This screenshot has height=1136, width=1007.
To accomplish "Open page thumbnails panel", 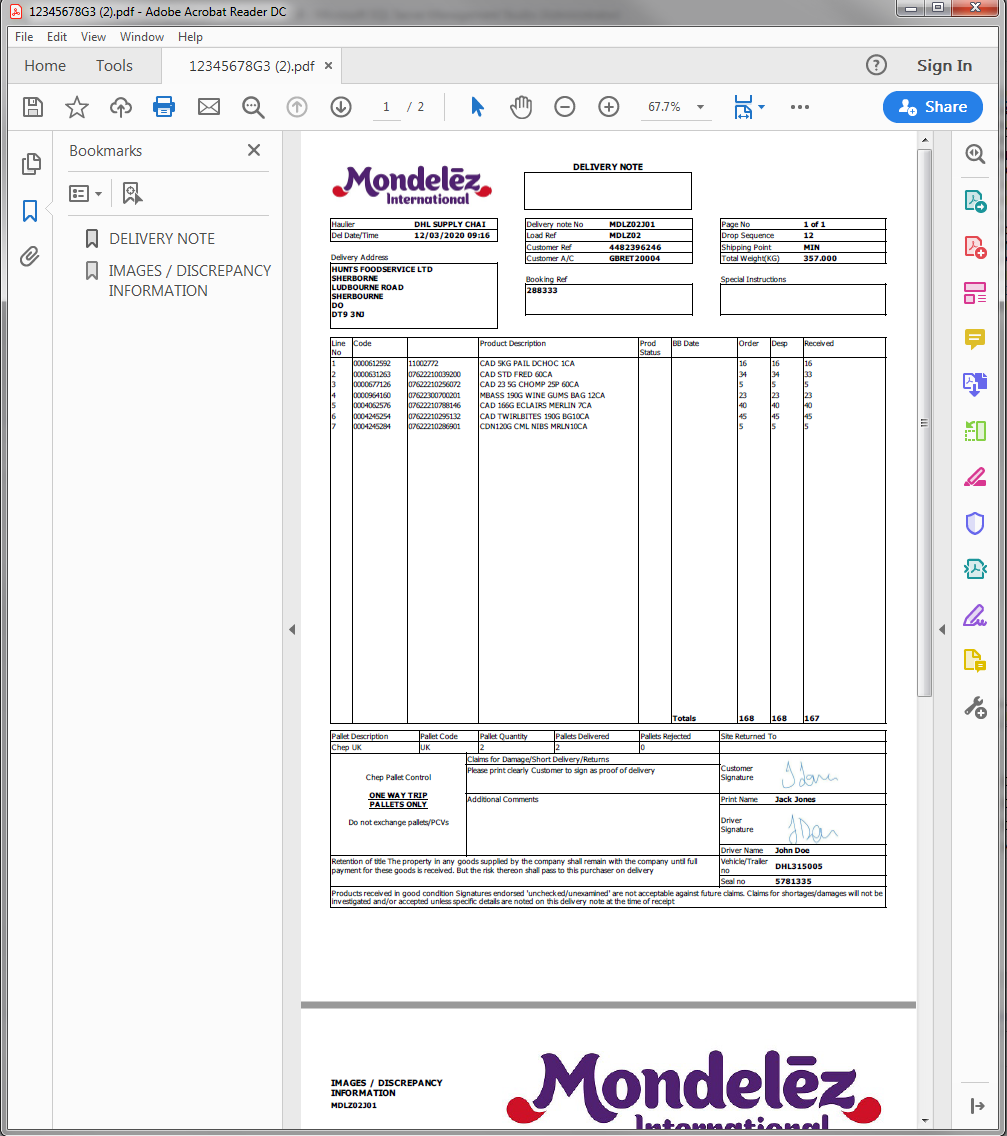I will [x=31, y=164].
